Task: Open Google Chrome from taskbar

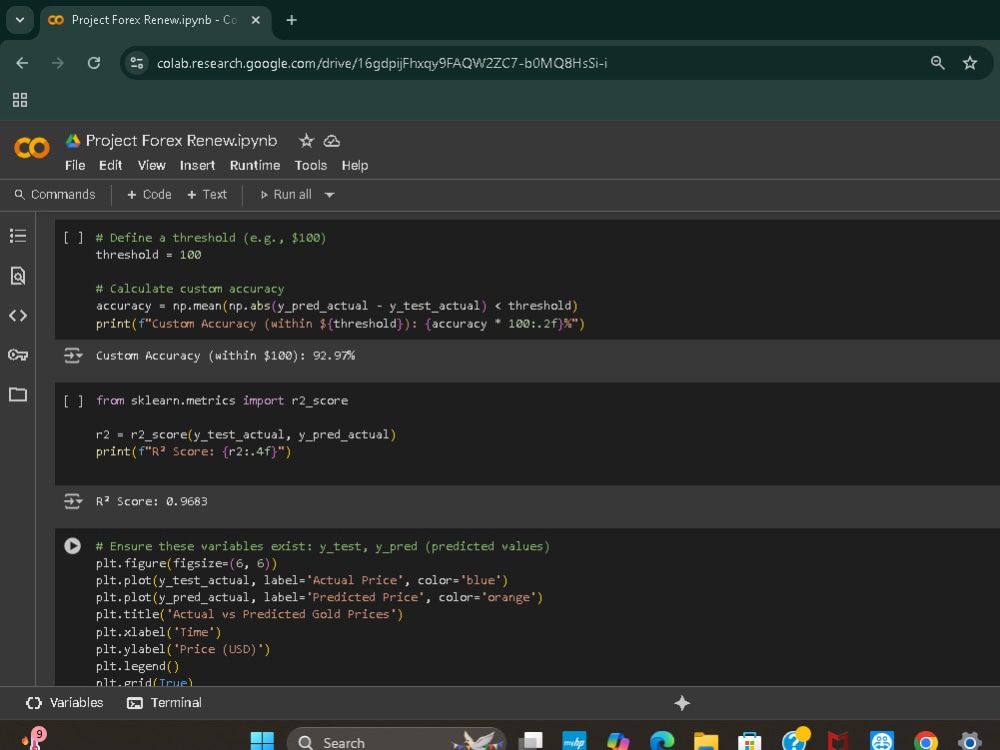Action: pyautogui.click(x=925, y=741)
